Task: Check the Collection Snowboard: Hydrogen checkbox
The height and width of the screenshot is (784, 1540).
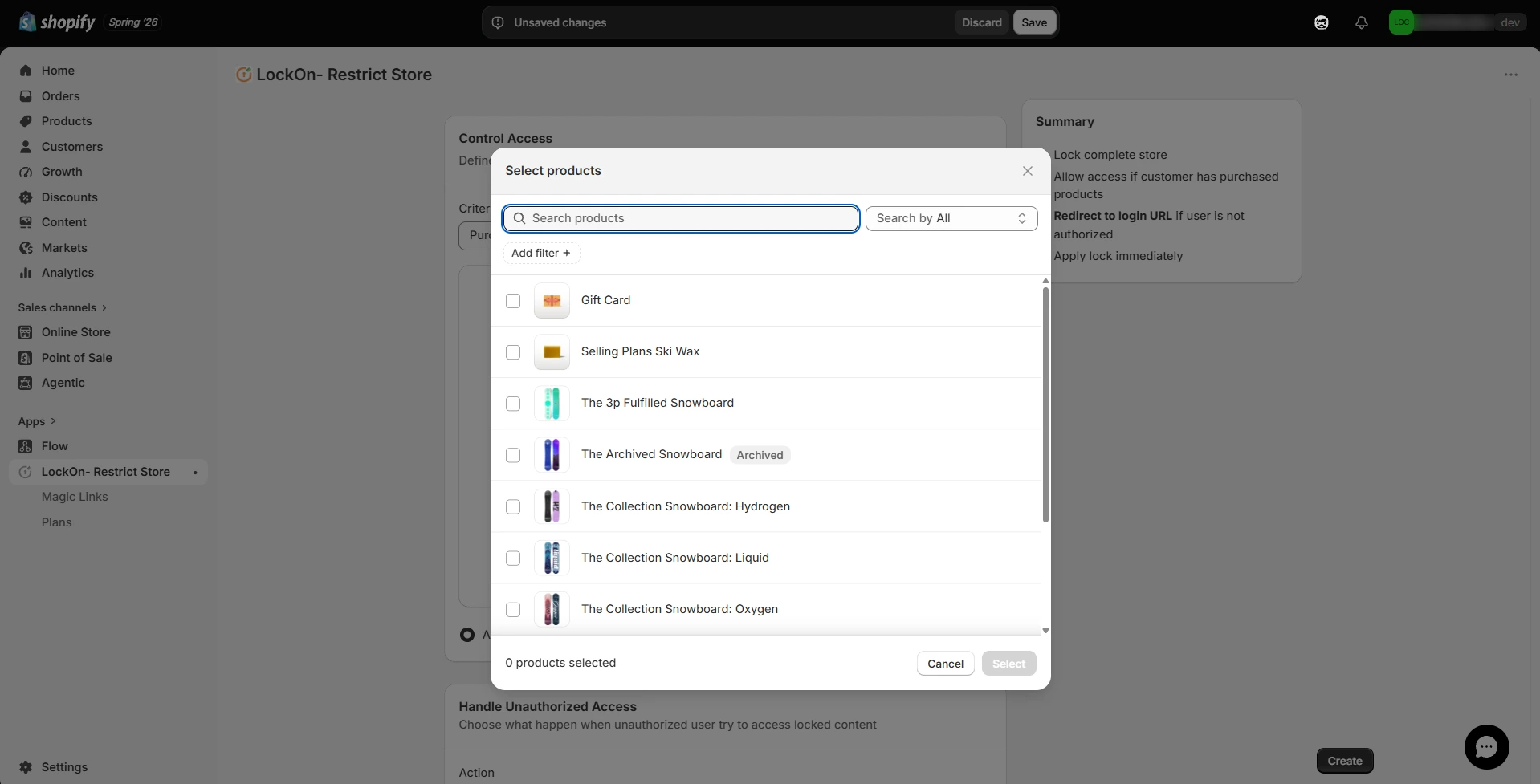Action: [513, 506]
